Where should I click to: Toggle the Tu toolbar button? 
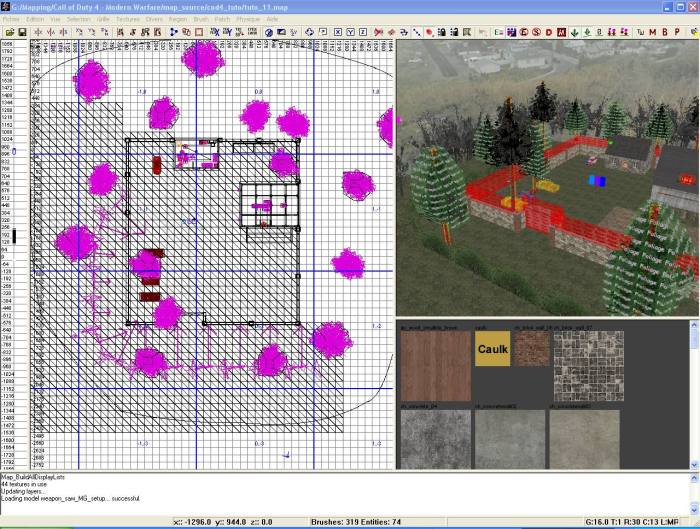[x=641, y=32]
